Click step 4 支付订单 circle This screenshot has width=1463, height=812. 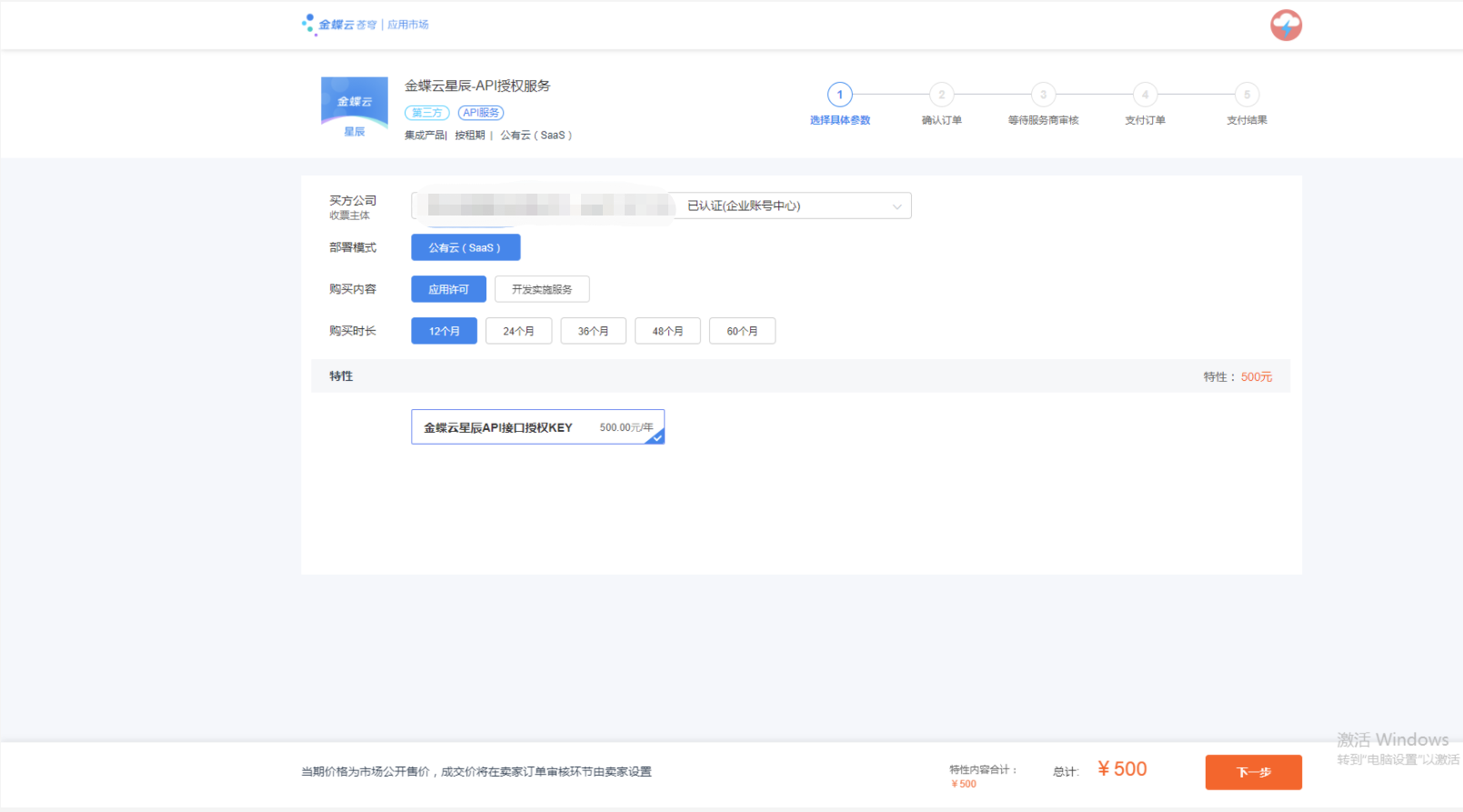pos(1146,95)
